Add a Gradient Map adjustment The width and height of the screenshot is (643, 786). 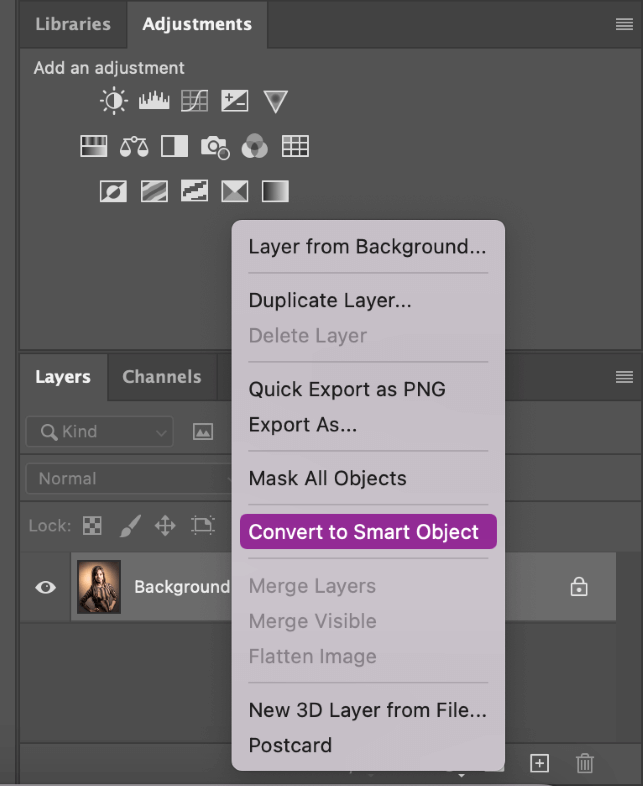click(275, 191)
